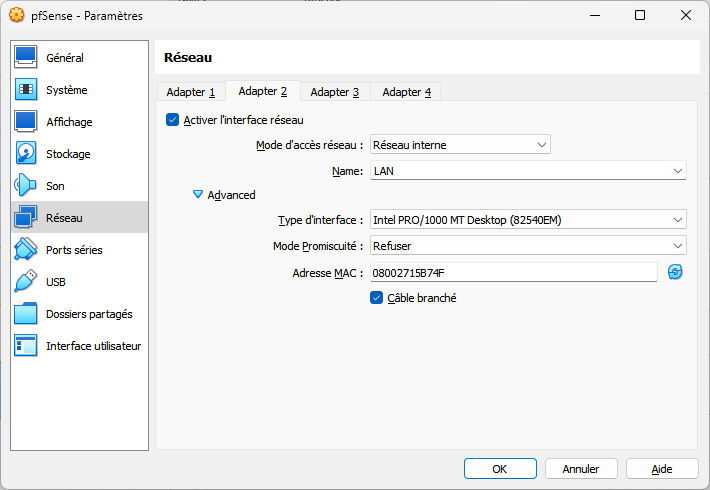
Task: Close the pfSense Paramètres window
Action: click(686, 15)
